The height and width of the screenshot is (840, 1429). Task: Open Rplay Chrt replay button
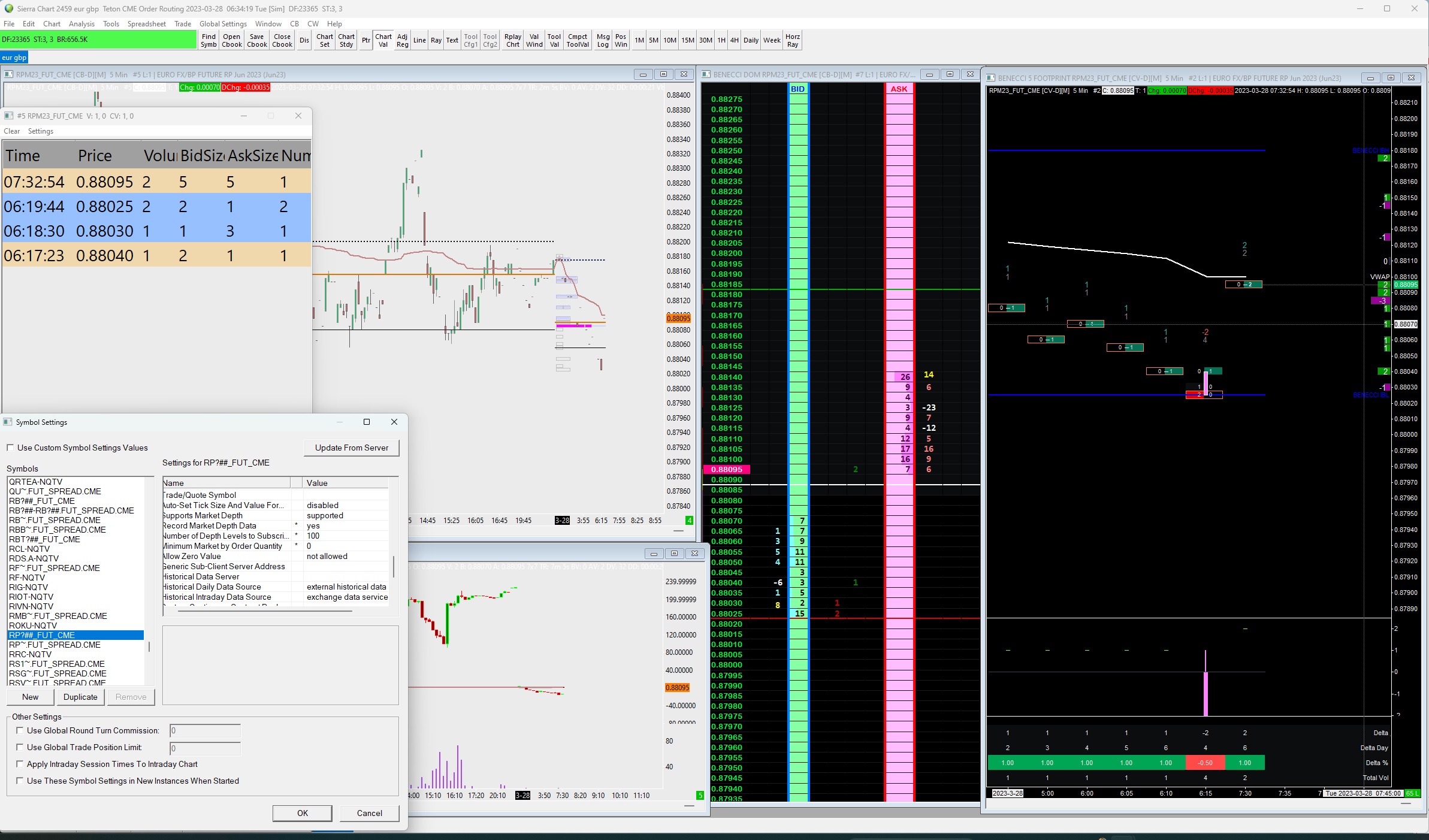512,40
